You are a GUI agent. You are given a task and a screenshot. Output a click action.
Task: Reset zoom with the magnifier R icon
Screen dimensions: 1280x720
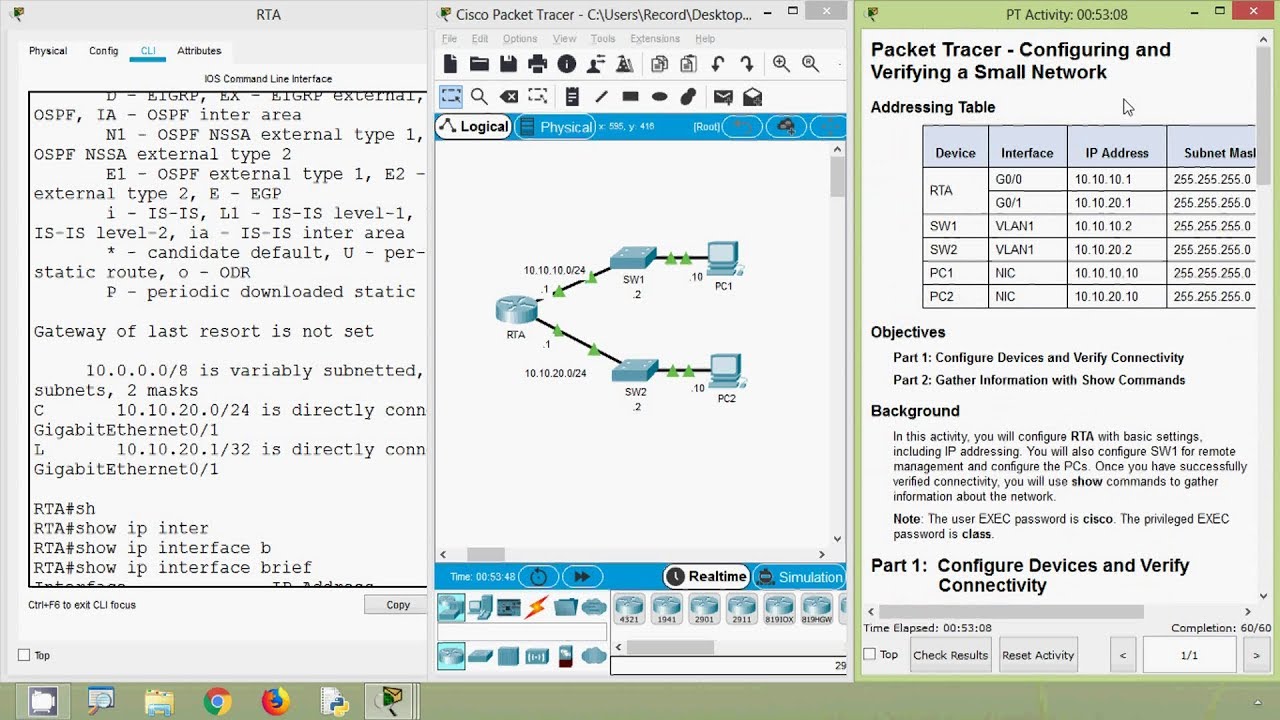(810, 64)
